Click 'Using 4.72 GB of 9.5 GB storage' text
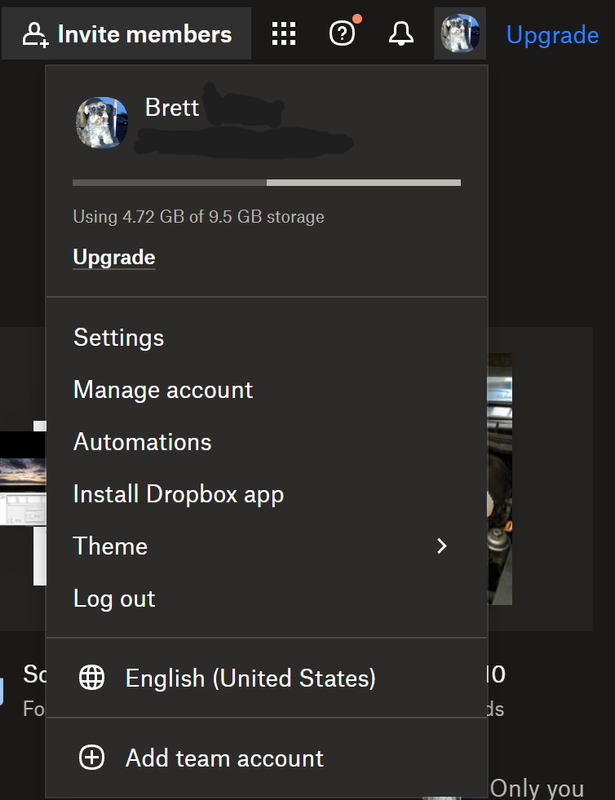The image size is (615, 800). click(199, 217)
